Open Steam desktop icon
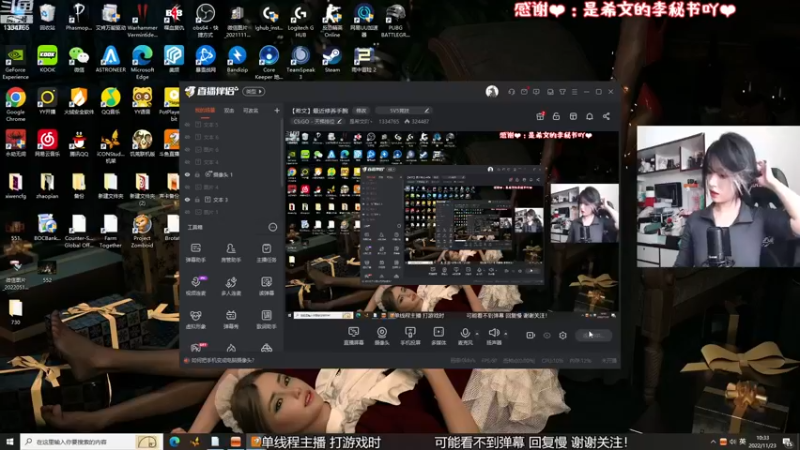 point(332,60)
